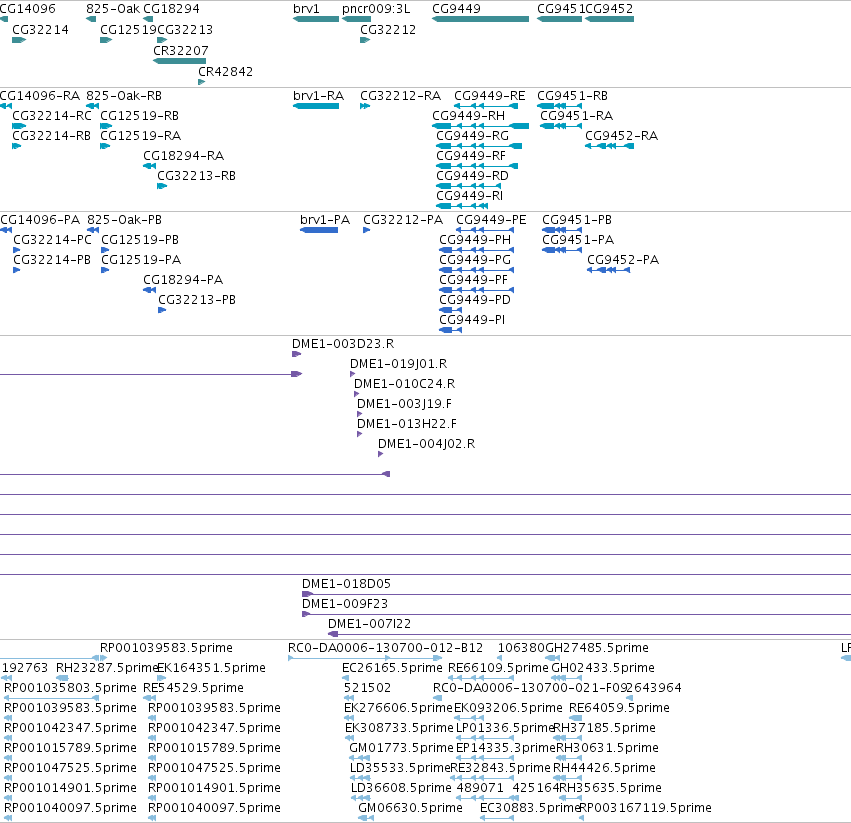This screenshot has width=851, height=823.
Task: Select the CG9451-RB transcript label
Action: (573, 96)
